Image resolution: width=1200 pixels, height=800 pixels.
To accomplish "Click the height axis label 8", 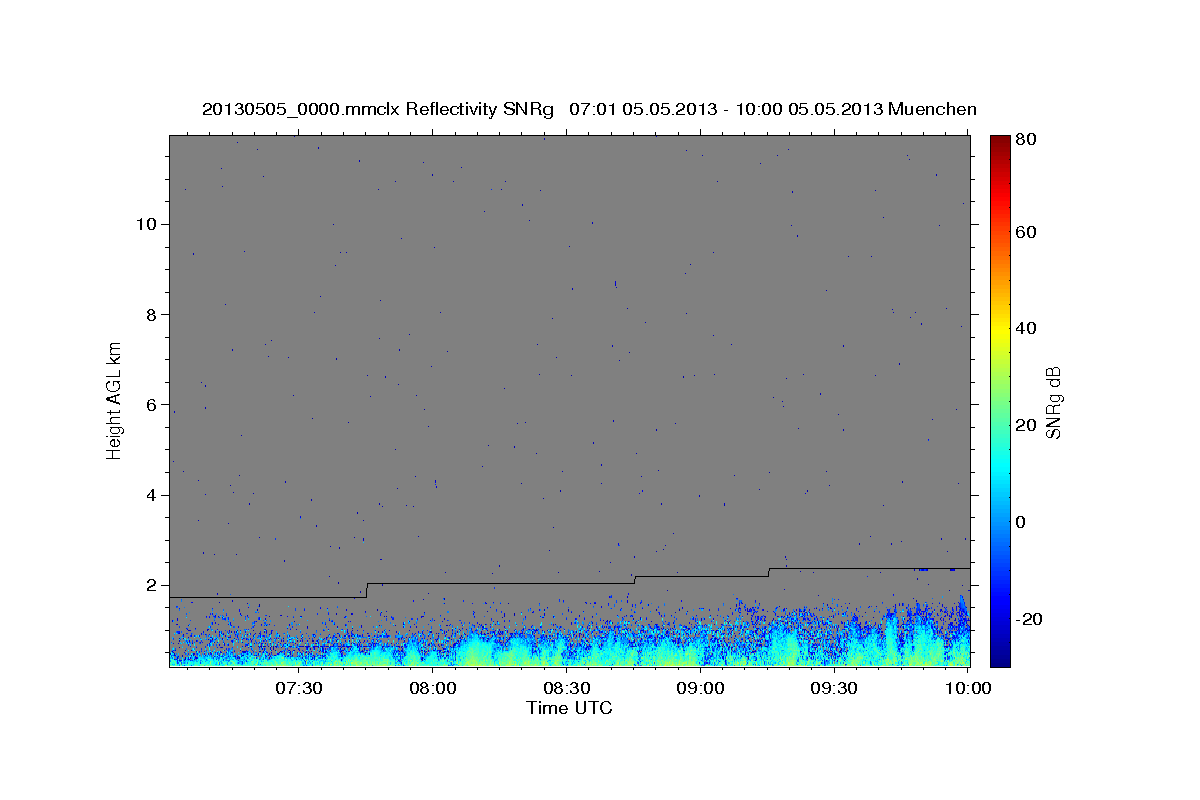I will click(153, 314).
